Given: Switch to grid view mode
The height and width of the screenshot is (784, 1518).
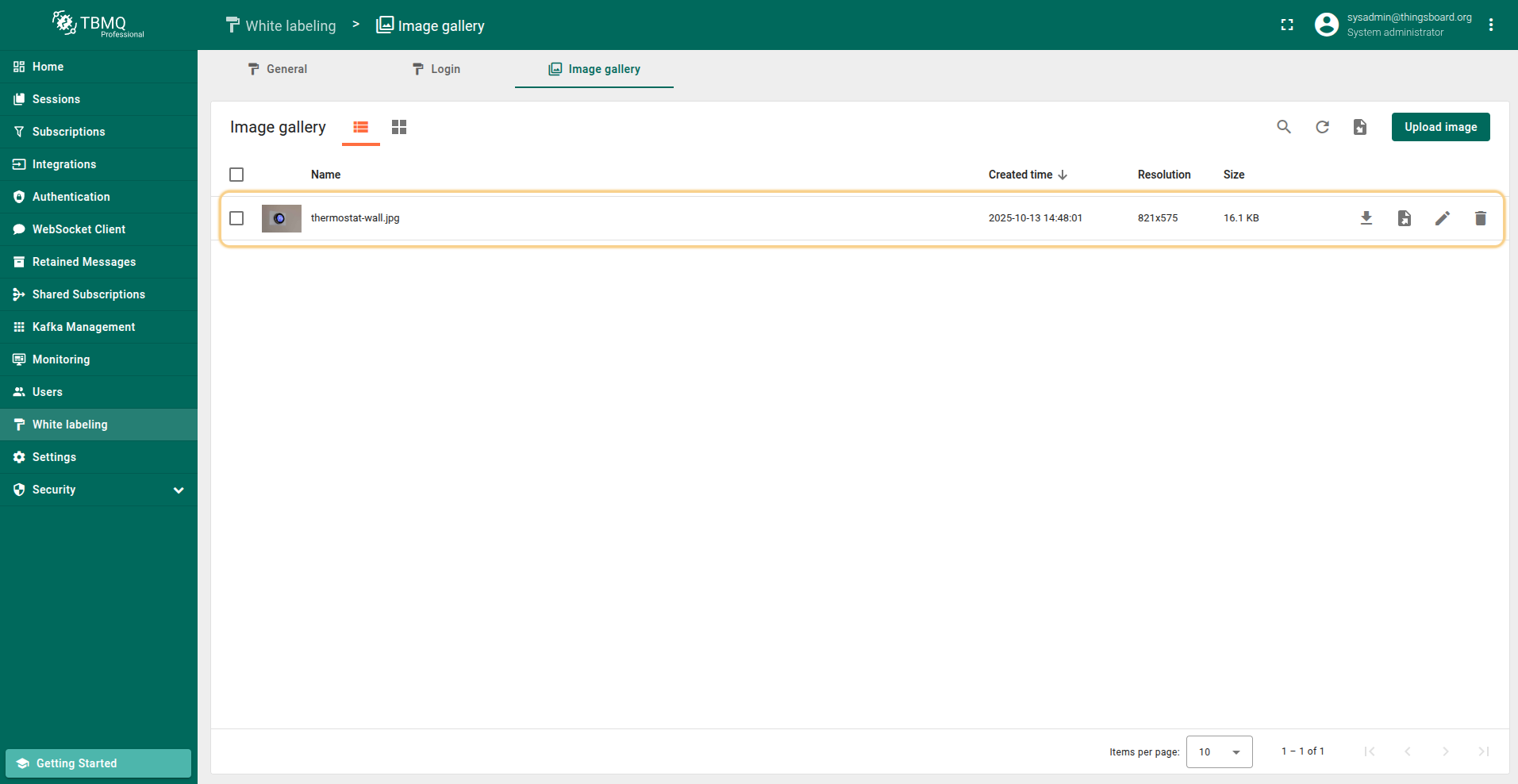Looking at the screenshot, I should [399, 127].
